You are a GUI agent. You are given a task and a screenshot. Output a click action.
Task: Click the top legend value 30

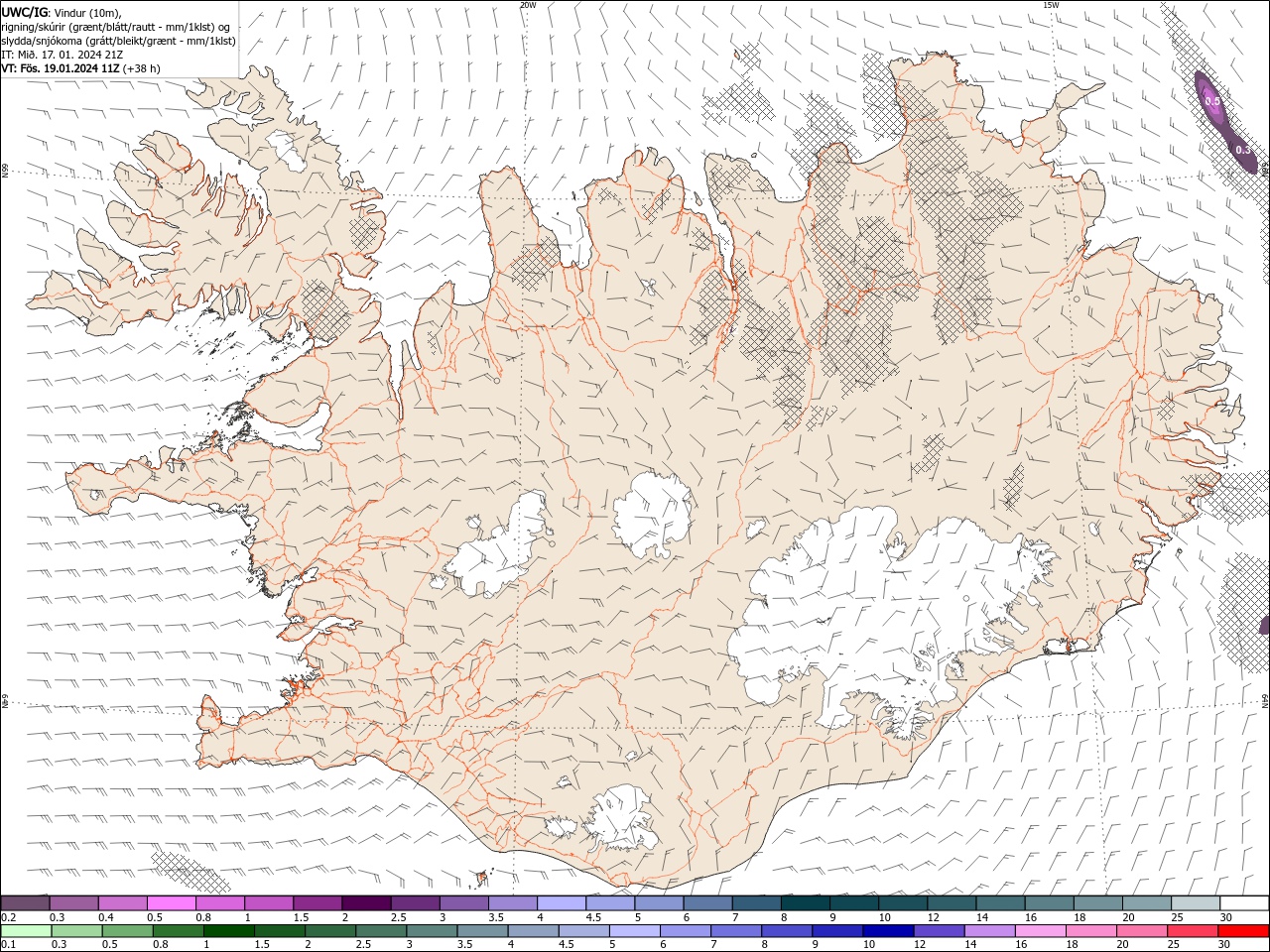[1225, 917]
